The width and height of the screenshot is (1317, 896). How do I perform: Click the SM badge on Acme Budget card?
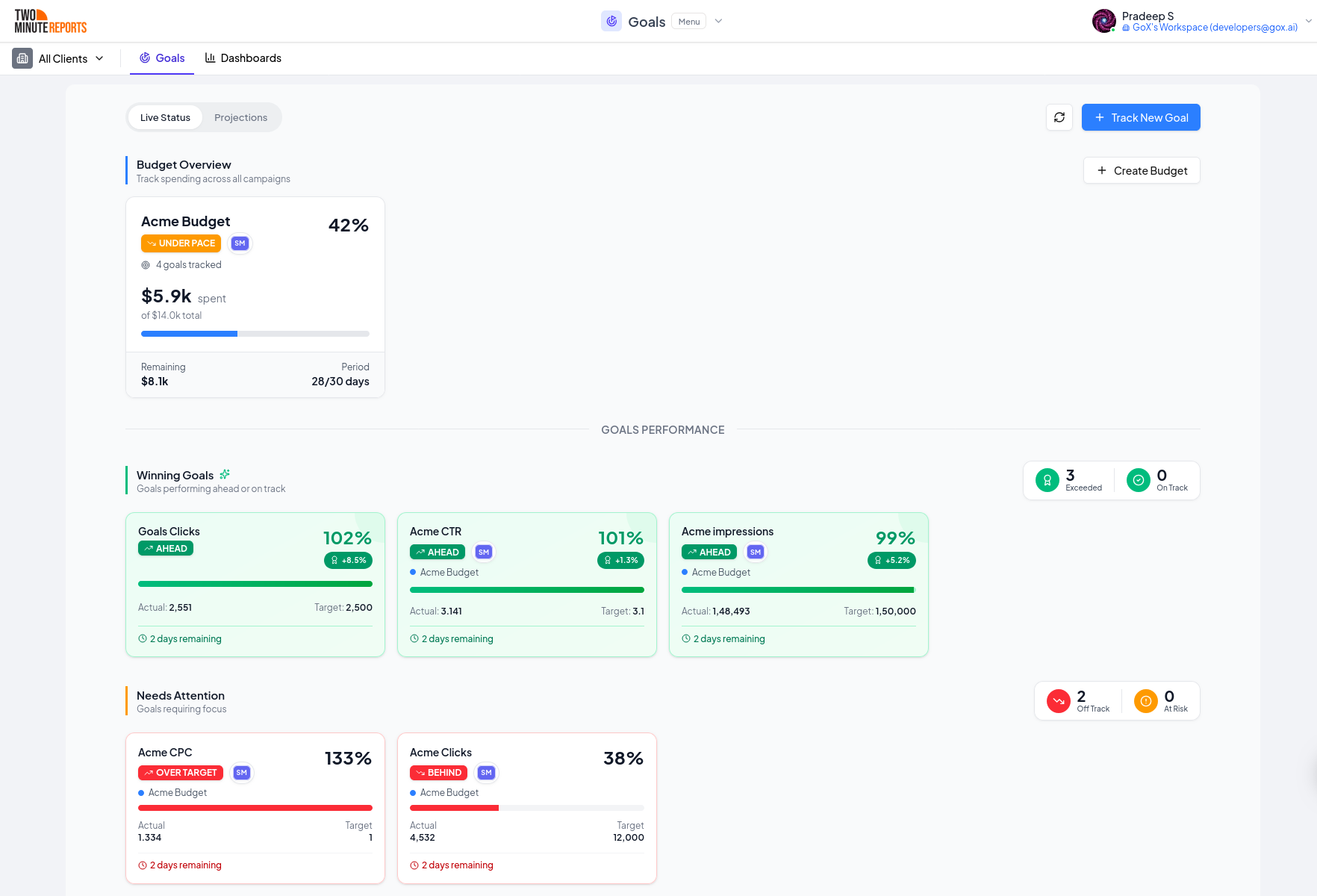point(240,243)
